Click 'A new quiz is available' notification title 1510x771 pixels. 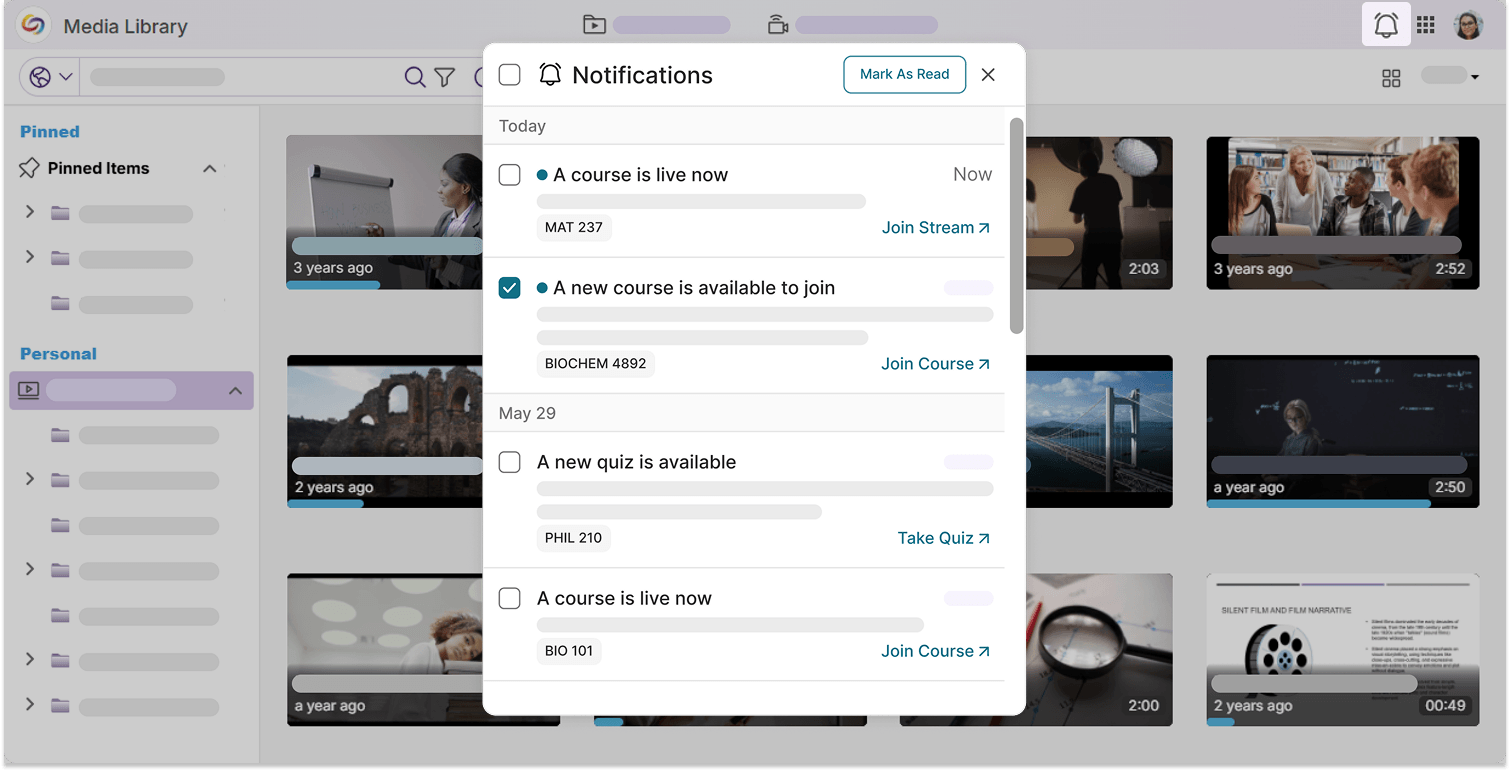click(x=636, y=462)
